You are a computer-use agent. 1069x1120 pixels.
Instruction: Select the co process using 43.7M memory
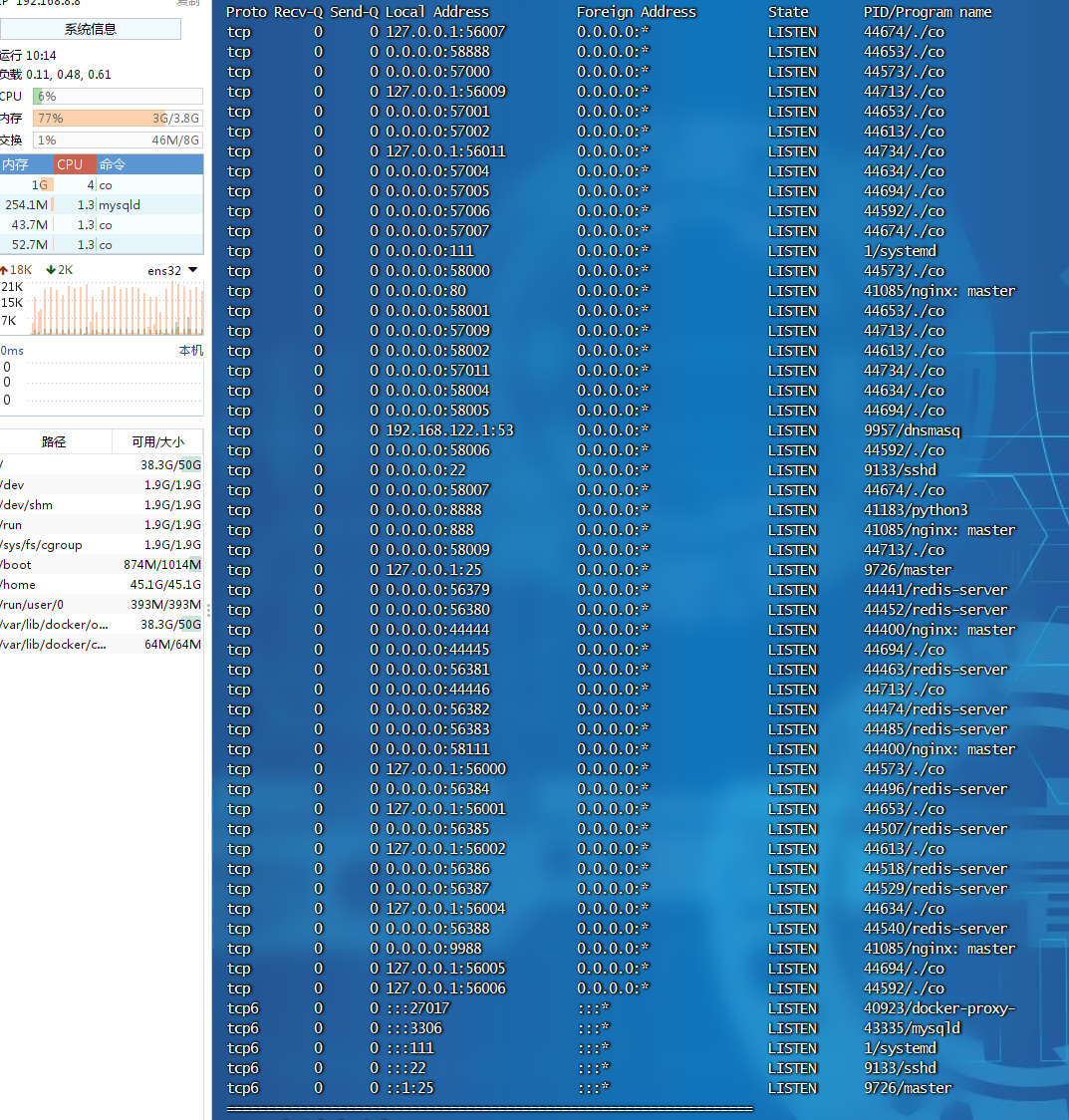[x=102, y=225]
